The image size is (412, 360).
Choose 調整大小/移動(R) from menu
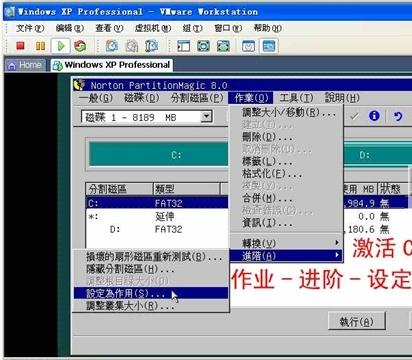coord(287,113)
